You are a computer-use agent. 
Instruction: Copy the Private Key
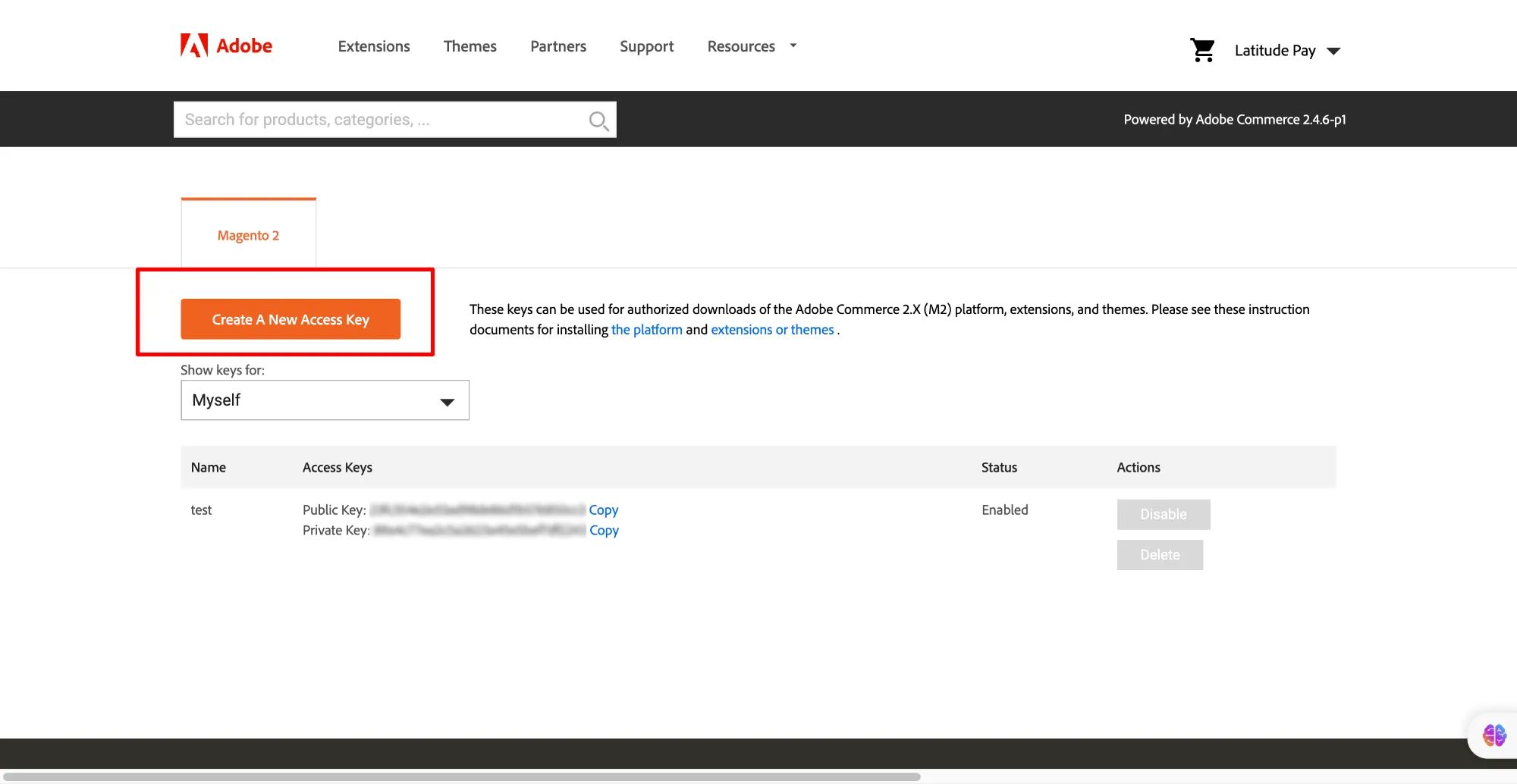click(x=604, y=530)
